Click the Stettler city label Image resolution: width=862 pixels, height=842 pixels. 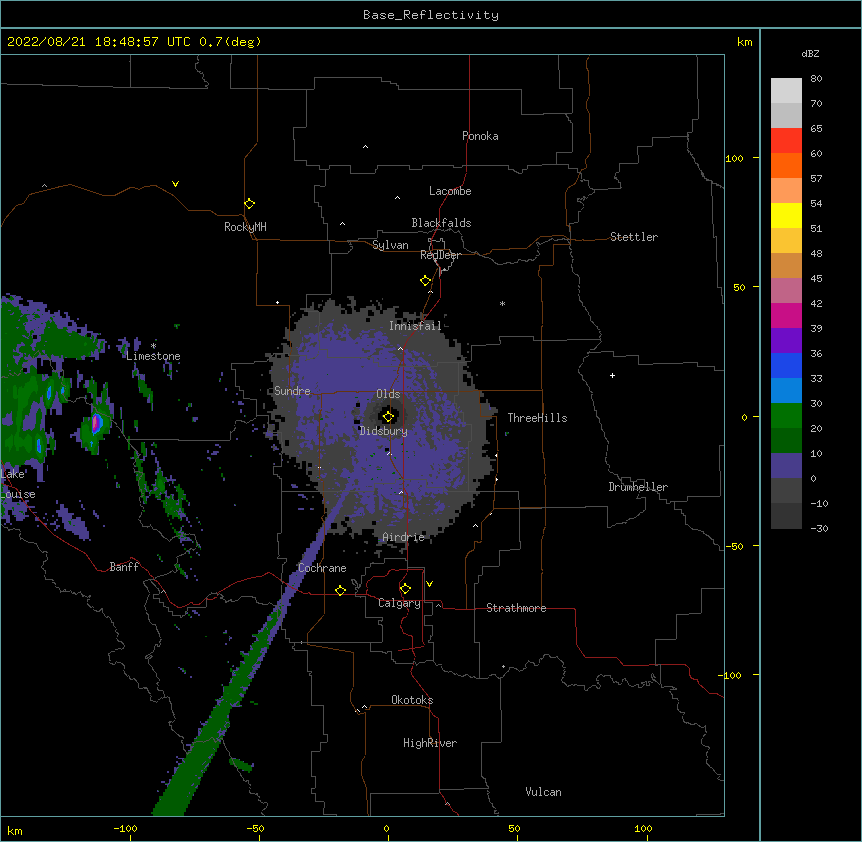tap(634, 237)
